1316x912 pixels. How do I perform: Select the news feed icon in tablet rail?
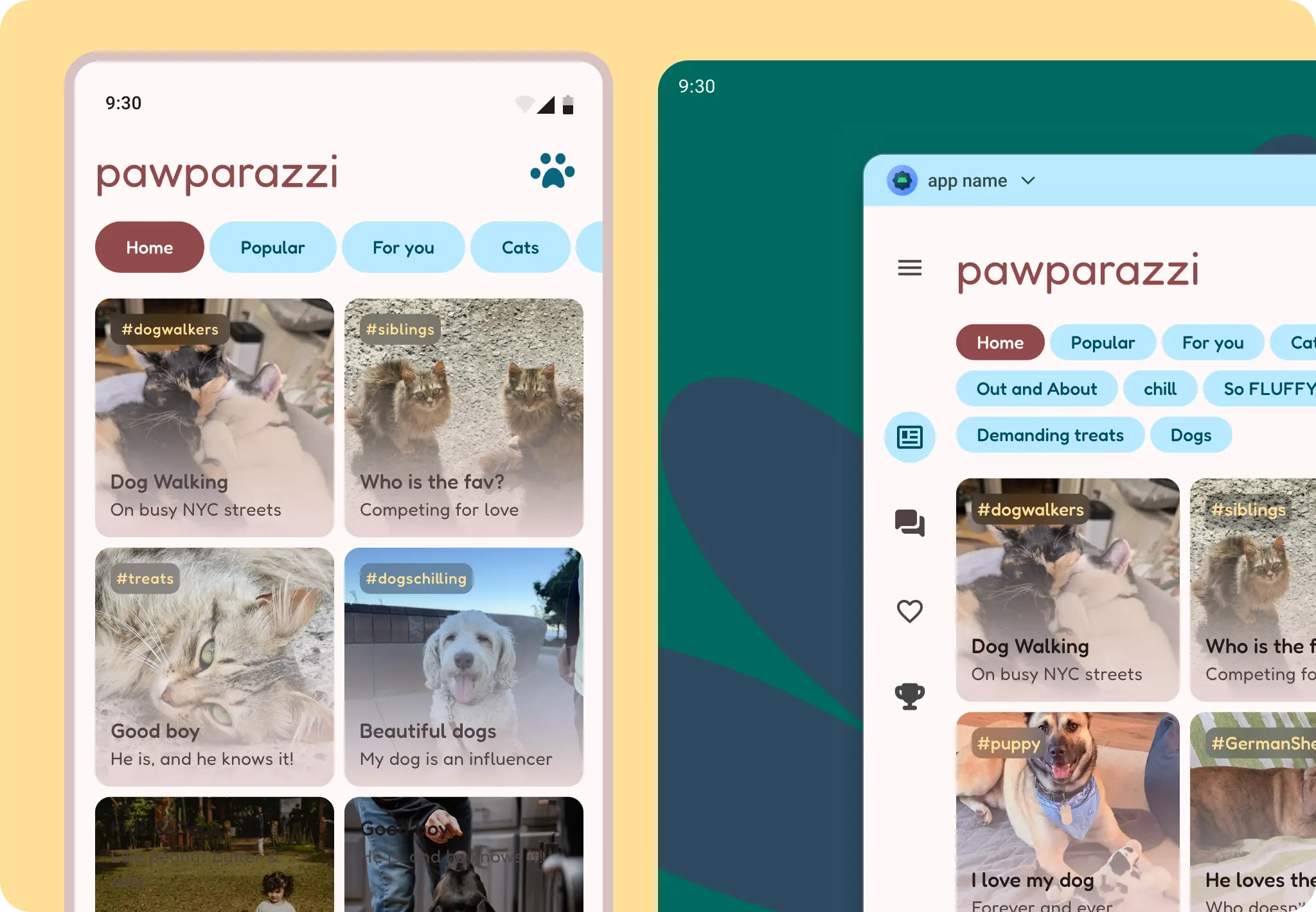[910, 437]
